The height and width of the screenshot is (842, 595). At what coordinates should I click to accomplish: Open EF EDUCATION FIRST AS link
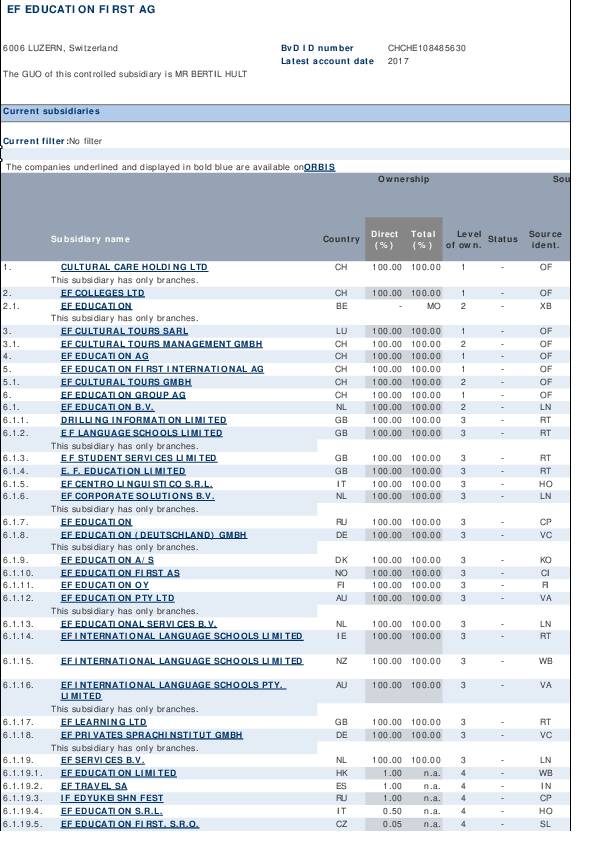click(120, 573)
